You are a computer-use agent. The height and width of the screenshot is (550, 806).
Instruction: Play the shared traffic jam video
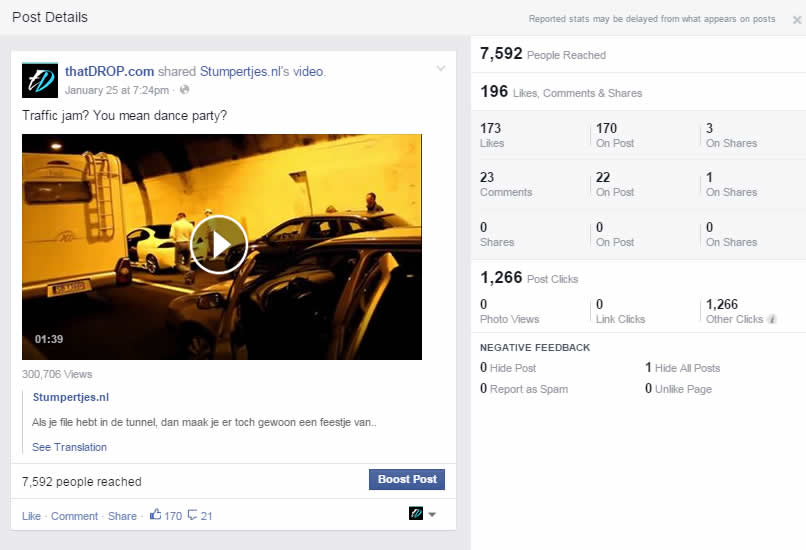click(219, 245)
